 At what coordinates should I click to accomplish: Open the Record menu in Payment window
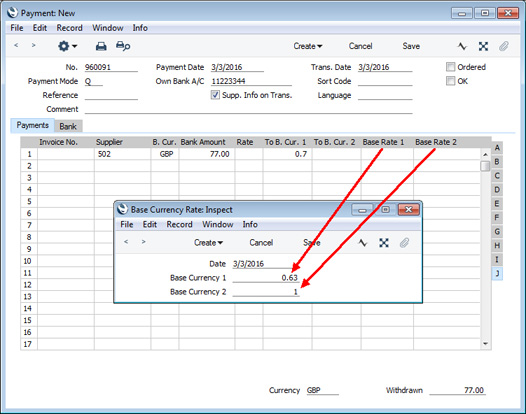[69, 28]
